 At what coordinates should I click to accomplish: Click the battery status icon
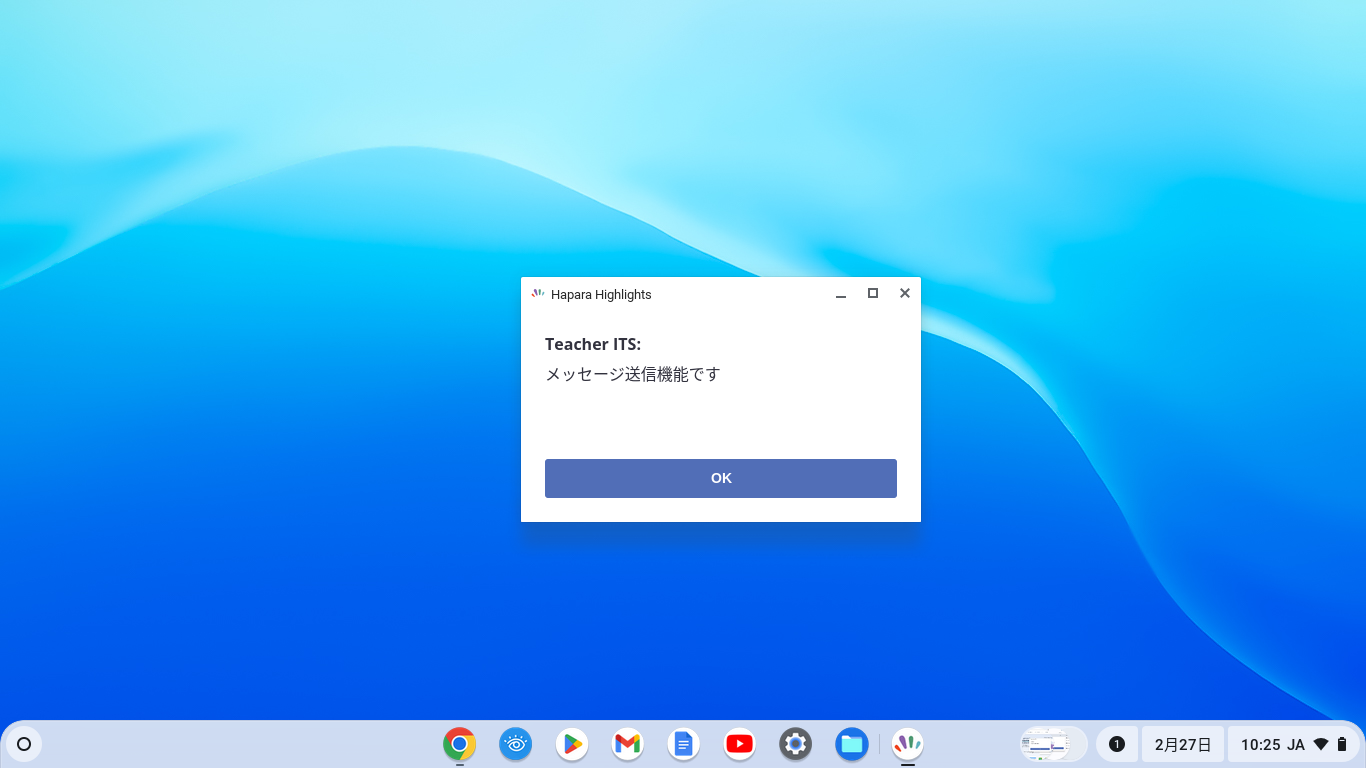[x=1342, y=744]
